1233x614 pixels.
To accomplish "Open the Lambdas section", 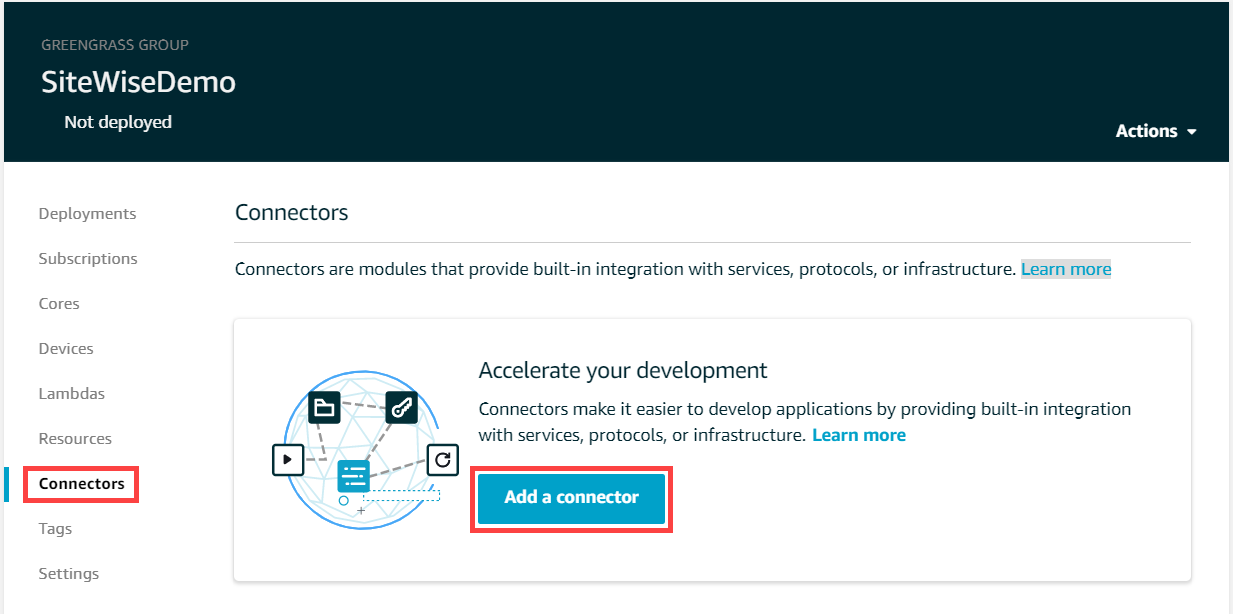I will tap(71, 394).
